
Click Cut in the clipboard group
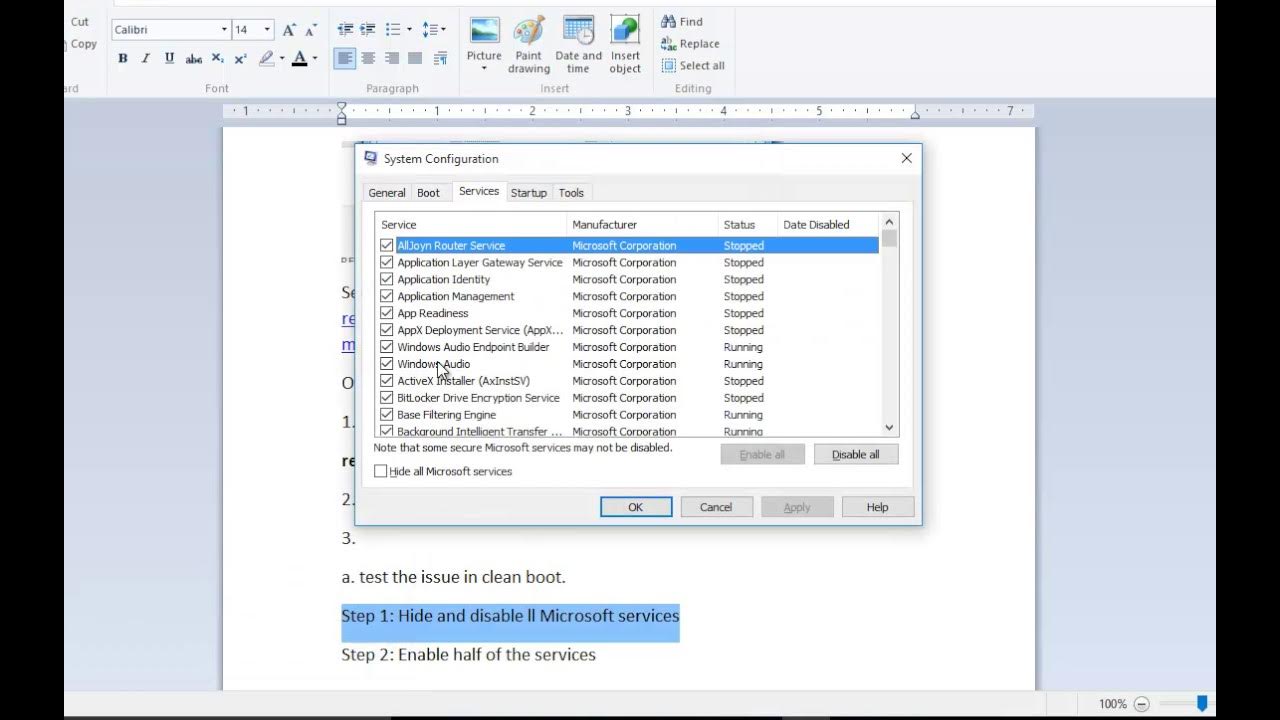[x=80, y=22]
